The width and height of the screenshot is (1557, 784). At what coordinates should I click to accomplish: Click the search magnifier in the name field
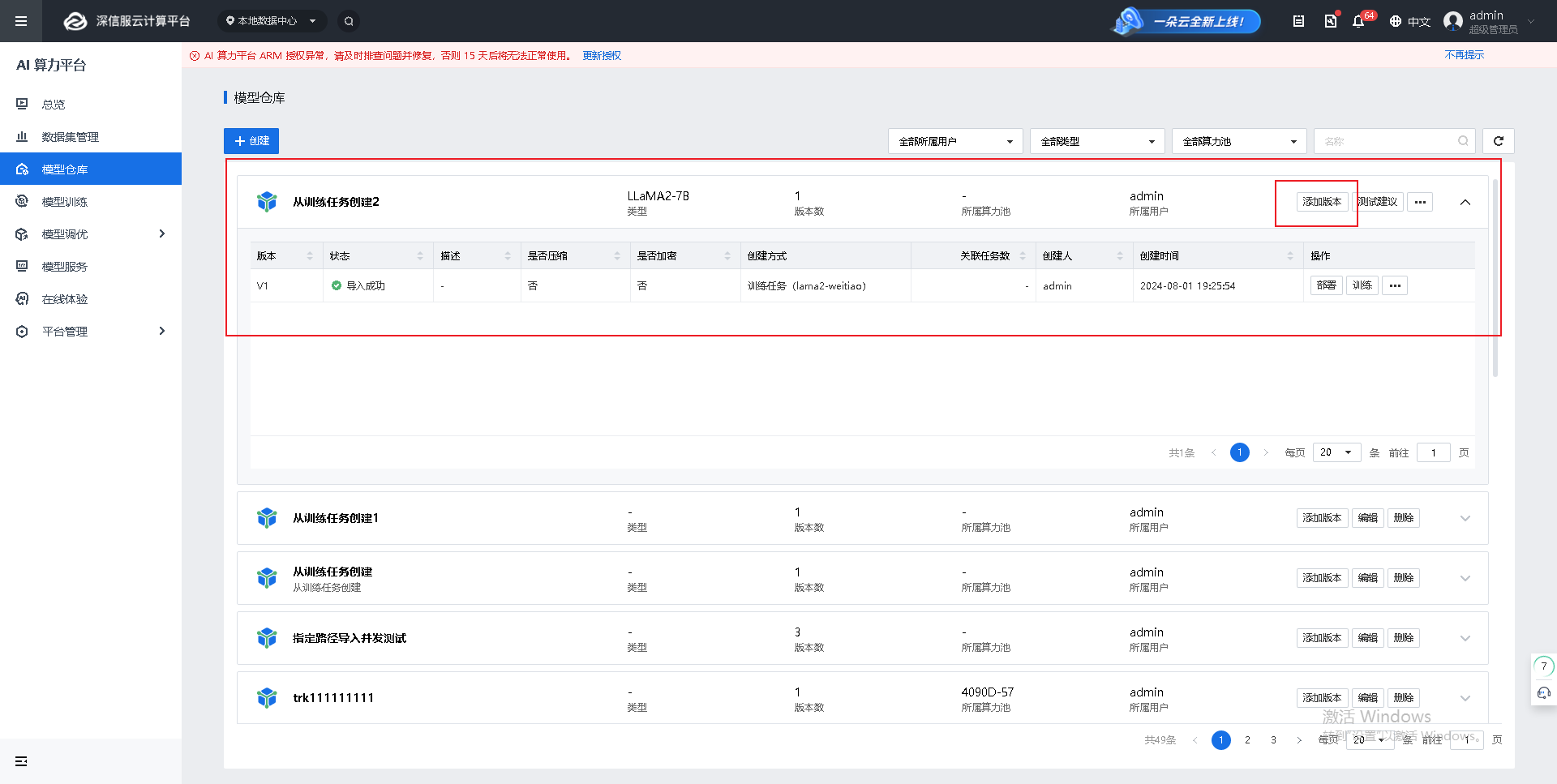click(1463, 141)
